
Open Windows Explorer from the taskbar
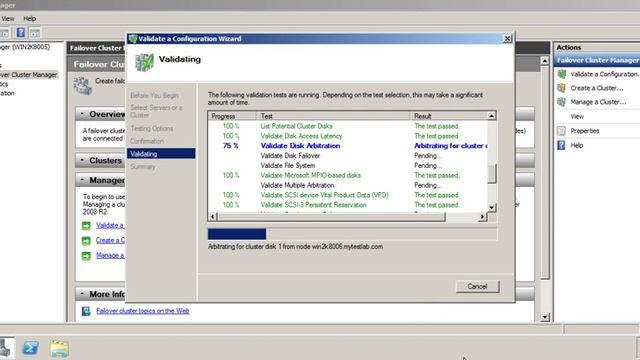point(60,348)
